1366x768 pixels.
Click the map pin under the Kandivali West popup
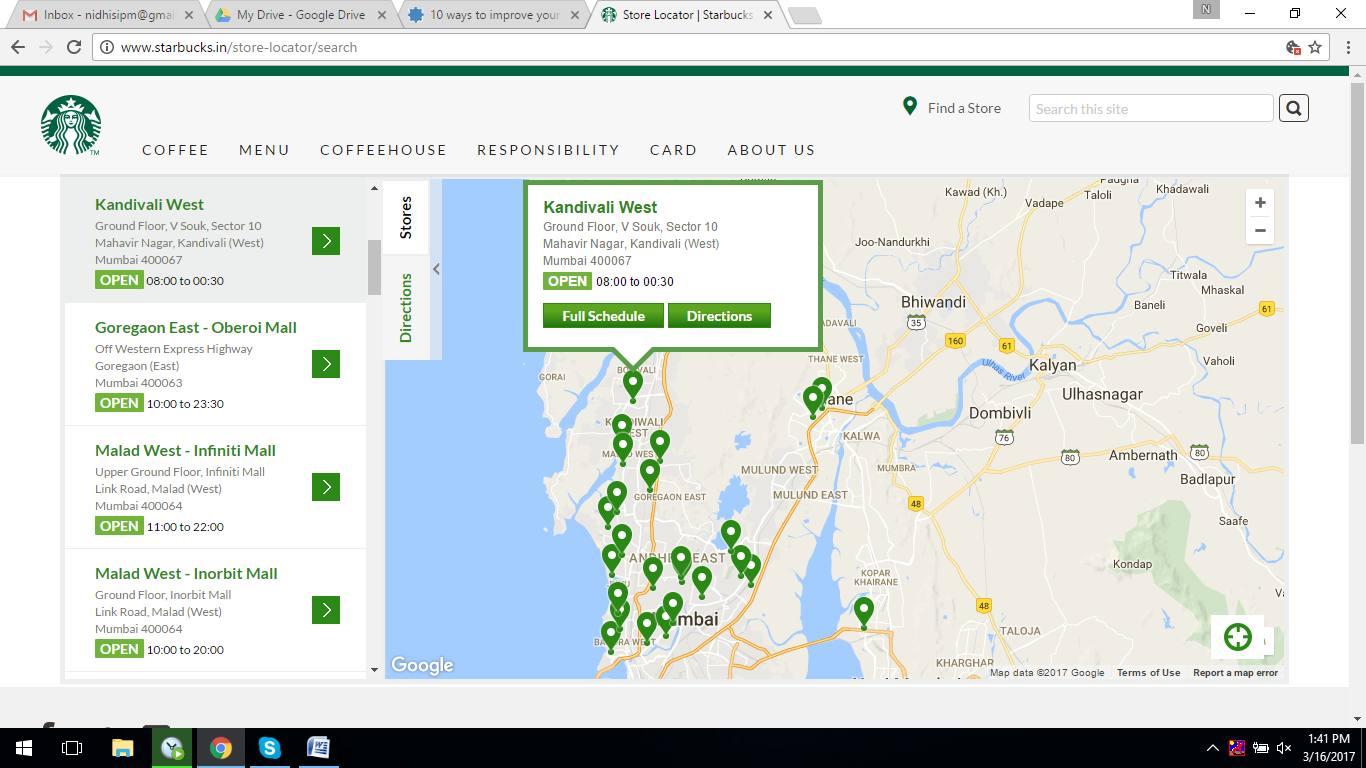click(x=632, y=385)
